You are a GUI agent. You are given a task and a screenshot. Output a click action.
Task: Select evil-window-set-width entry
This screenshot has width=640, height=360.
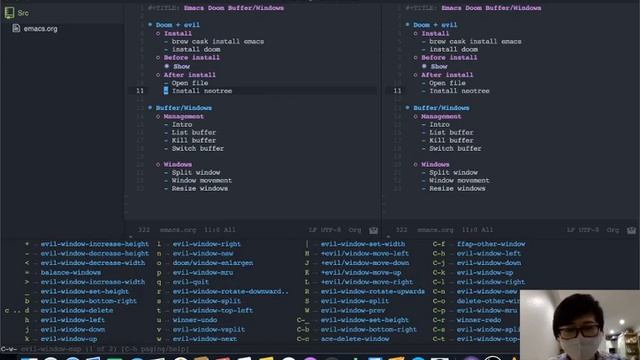click(x=363, y=244)
